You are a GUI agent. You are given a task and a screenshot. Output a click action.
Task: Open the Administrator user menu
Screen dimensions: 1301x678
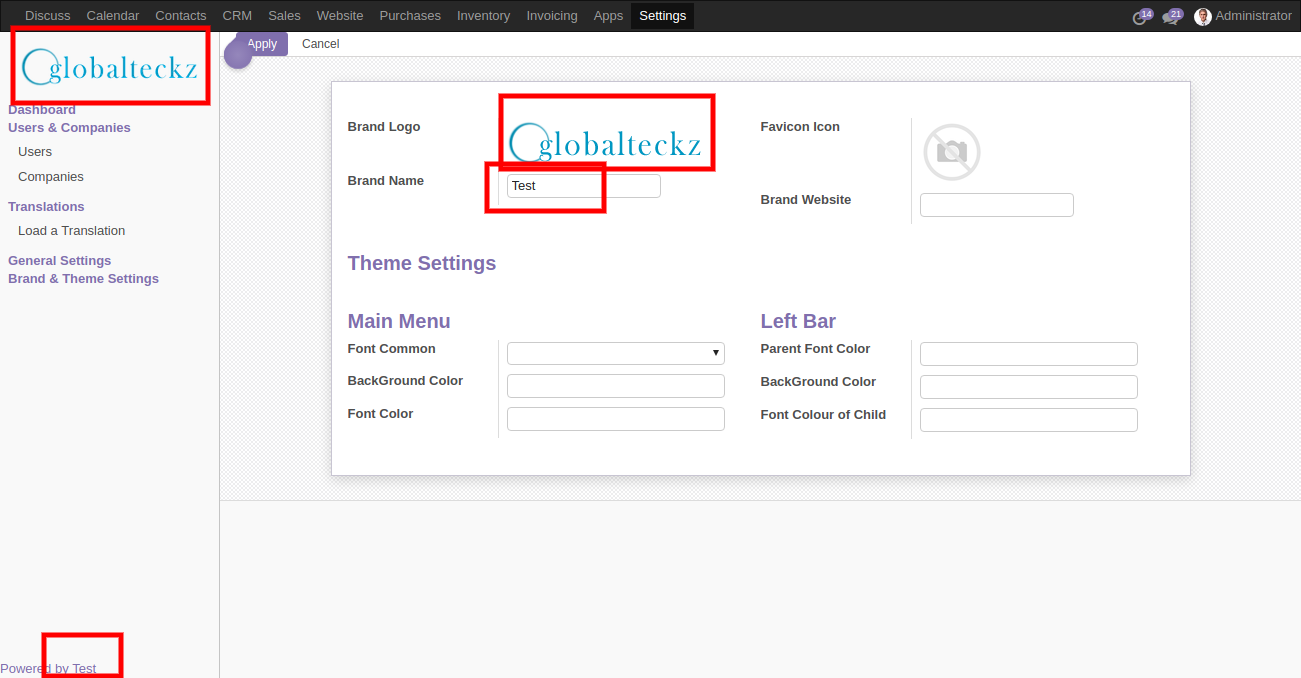click(1243, 16)
